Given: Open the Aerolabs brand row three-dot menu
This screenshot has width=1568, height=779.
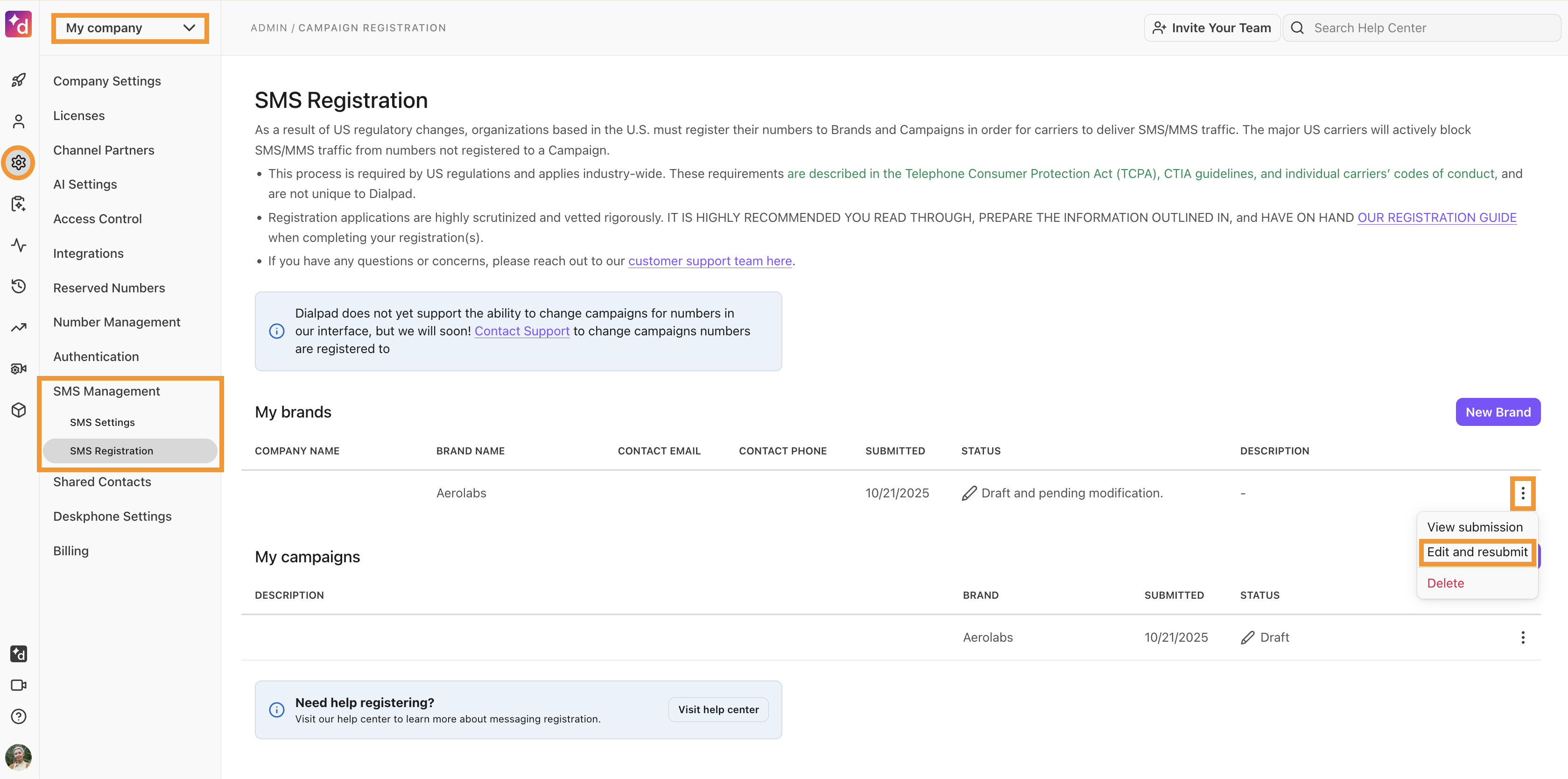Looking at the screenshot, I should pyautogui.click(x=1522, y=493).
